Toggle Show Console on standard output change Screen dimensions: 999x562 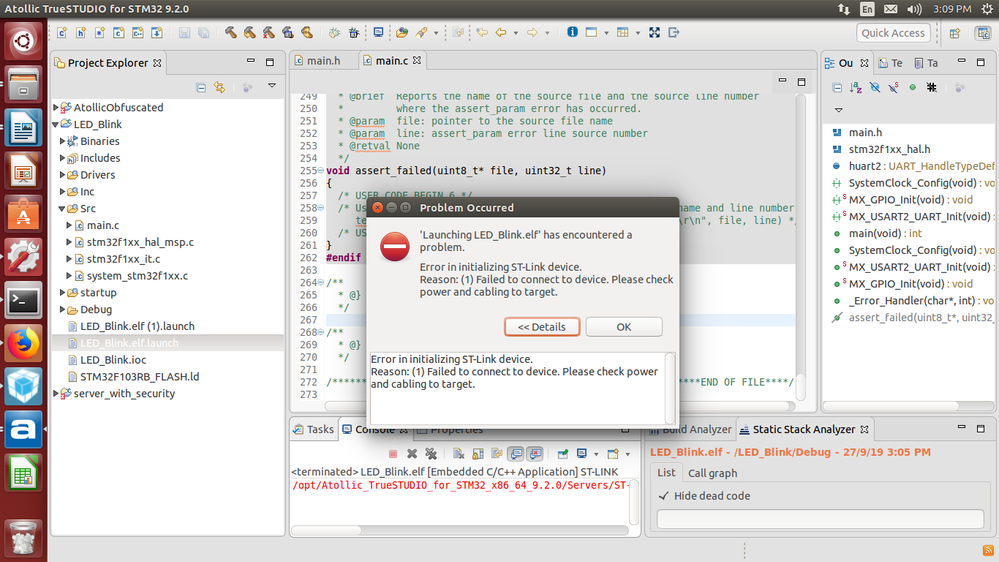(x=516, y=454)
